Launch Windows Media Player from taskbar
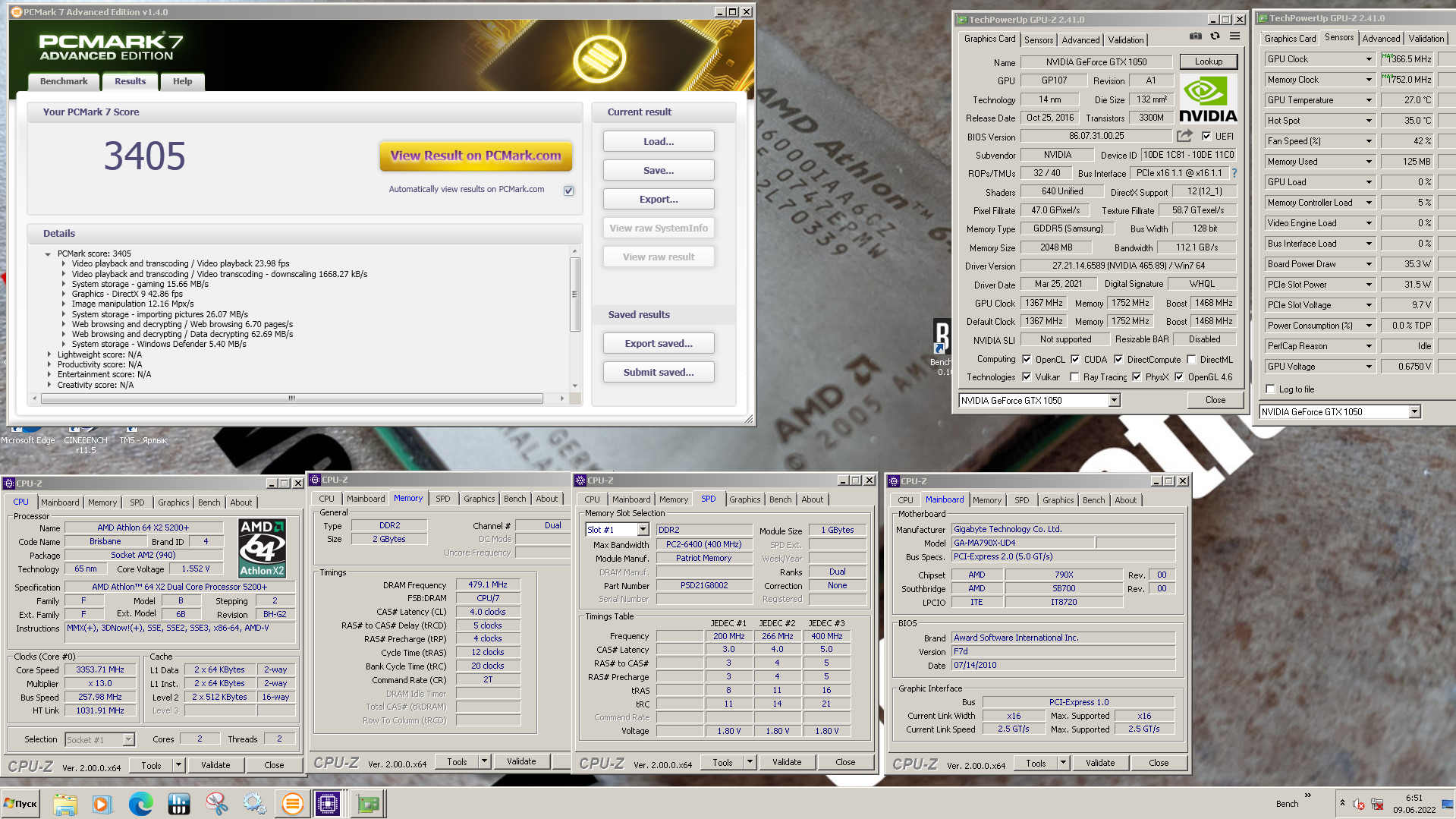 tap(102, 803)
